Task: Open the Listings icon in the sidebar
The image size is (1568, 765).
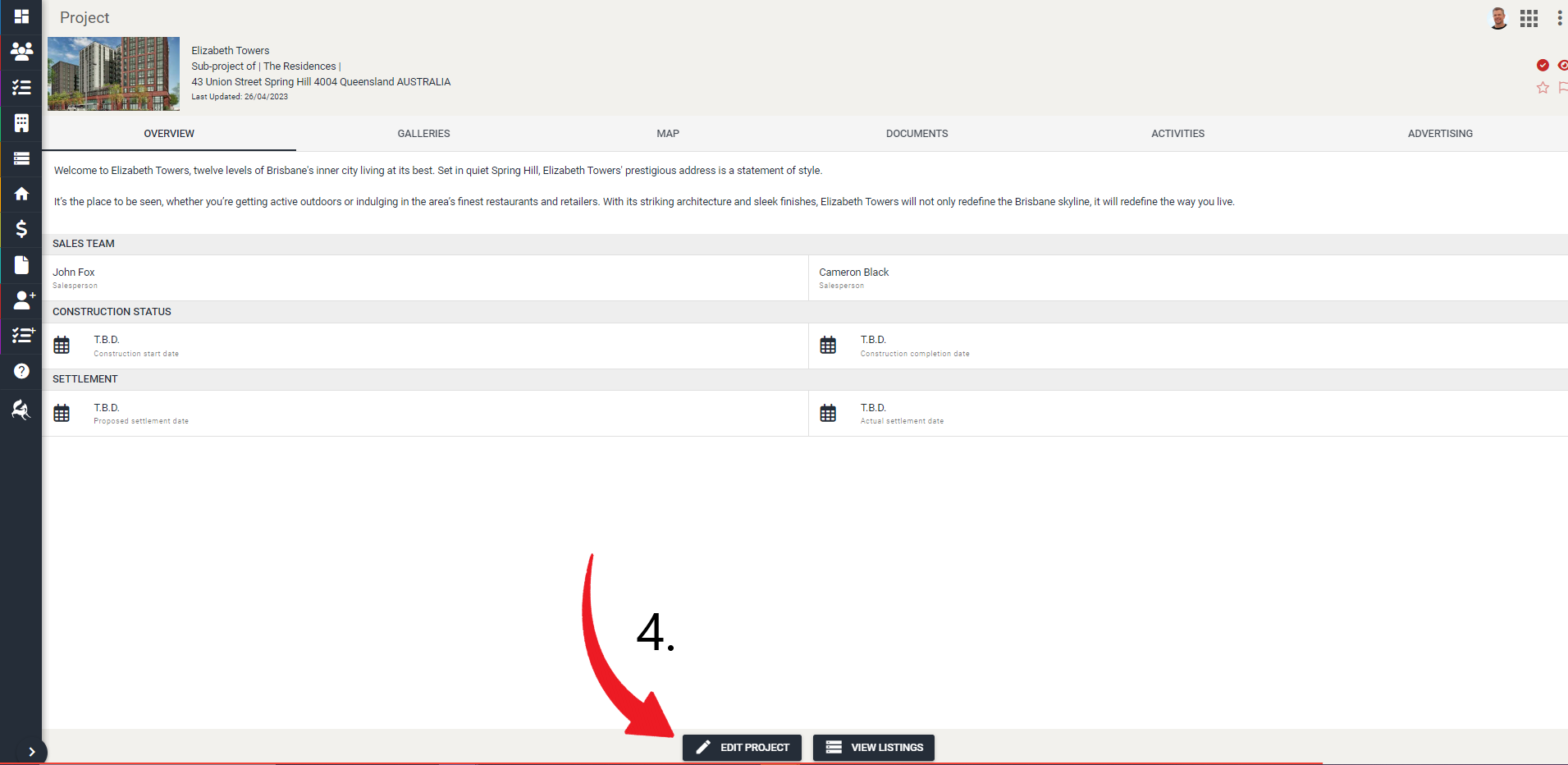Action: pyautogui.click(x=21, y=158)
